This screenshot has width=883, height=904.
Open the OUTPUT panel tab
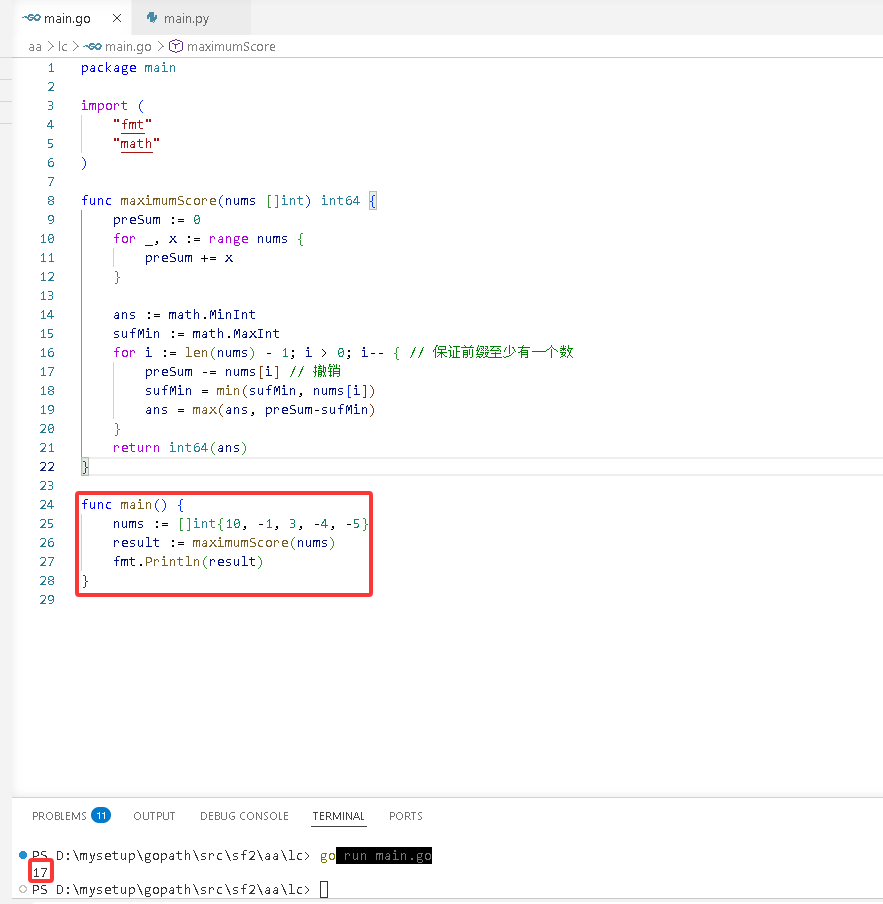(154, 816)
